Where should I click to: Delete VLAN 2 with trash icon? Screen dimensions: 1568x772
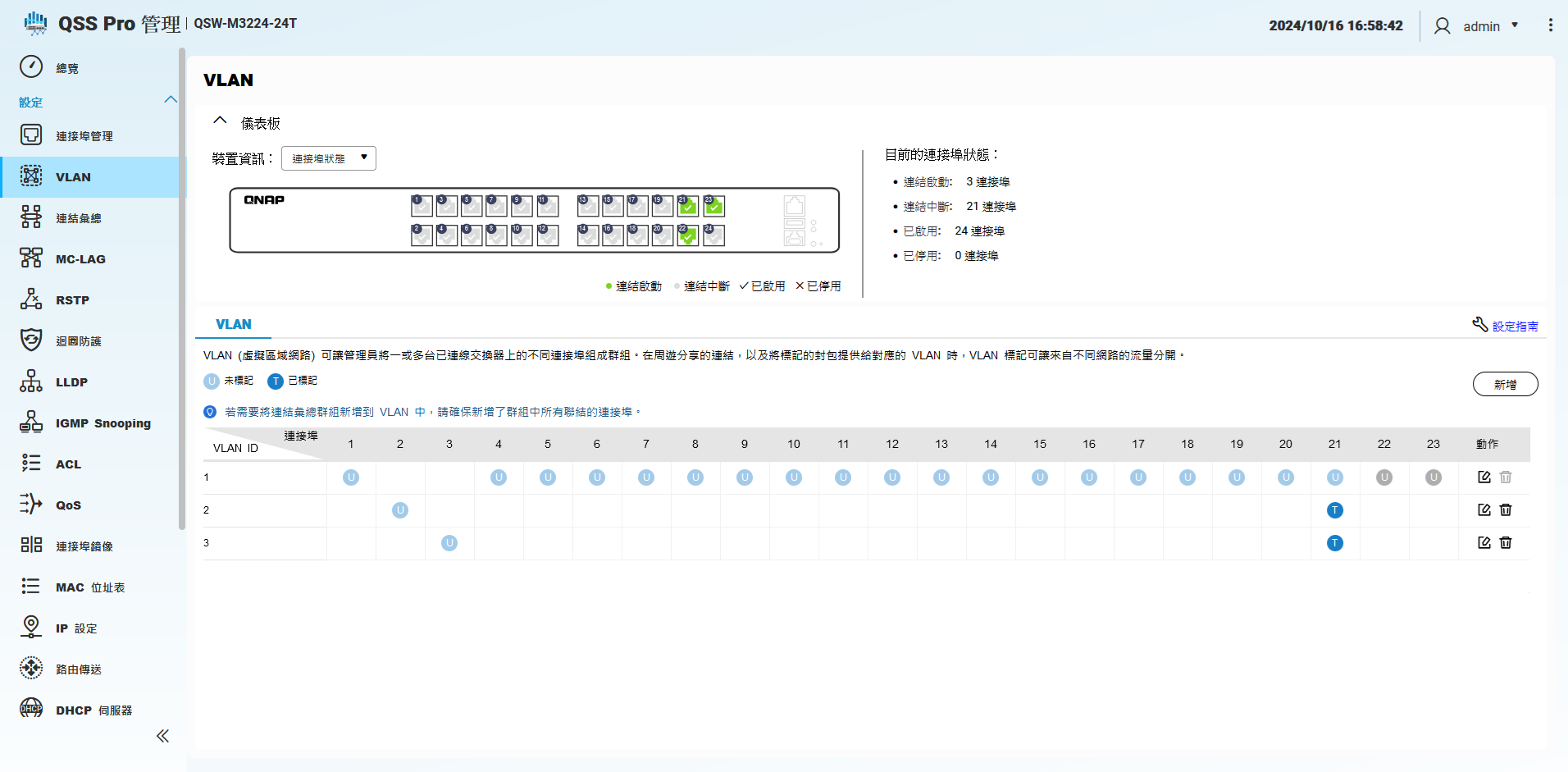(1506, 510)
